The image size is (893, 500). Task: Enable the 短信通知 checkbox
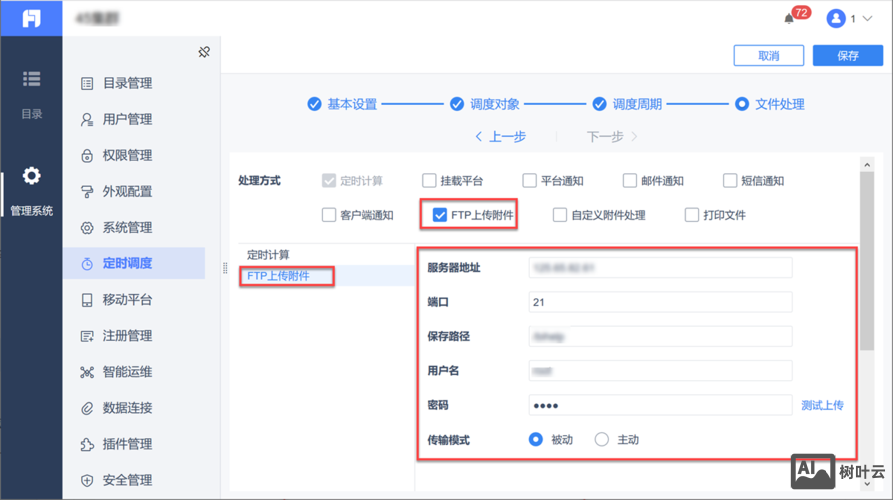pyautogui.click(x=730, y=181)
